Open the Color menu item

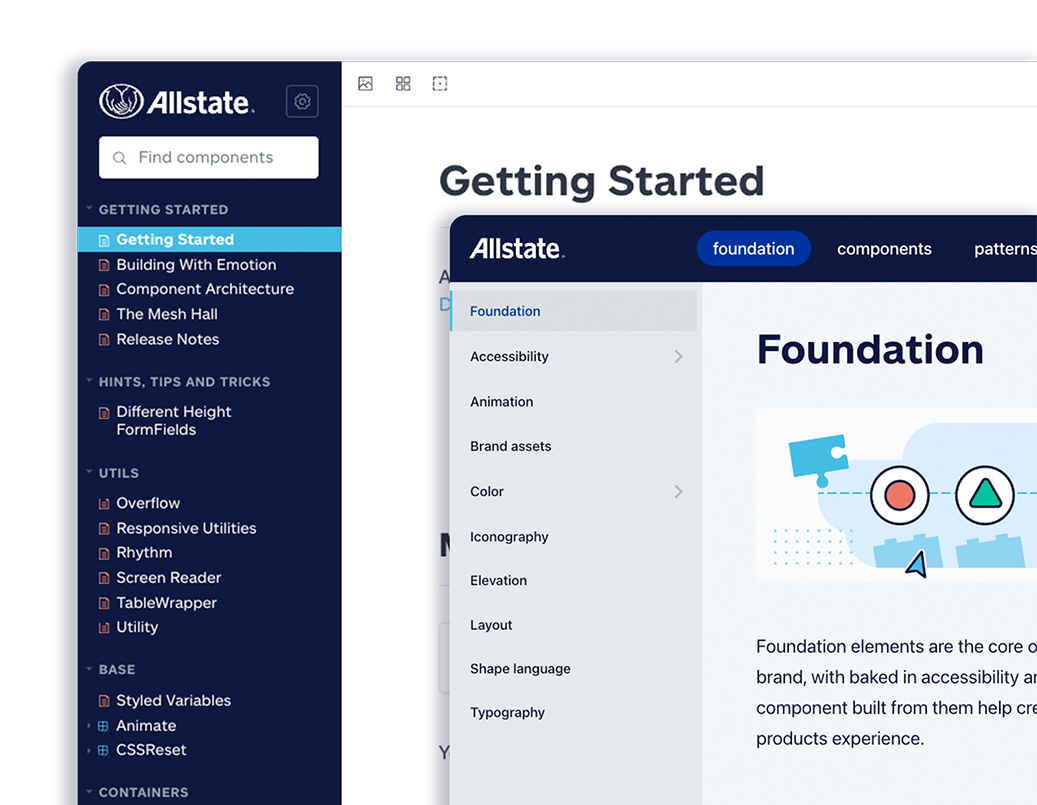(x=487, y=491)
